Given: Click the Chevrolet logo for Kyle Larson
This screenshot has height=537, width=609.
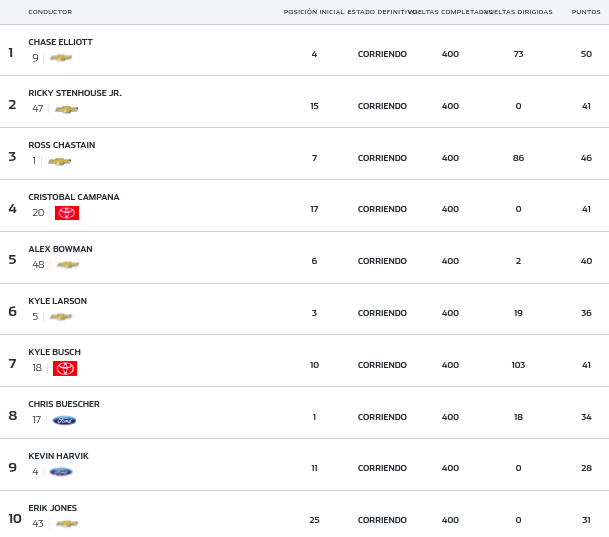Looking at the screenshot, I should click(61, 317).
